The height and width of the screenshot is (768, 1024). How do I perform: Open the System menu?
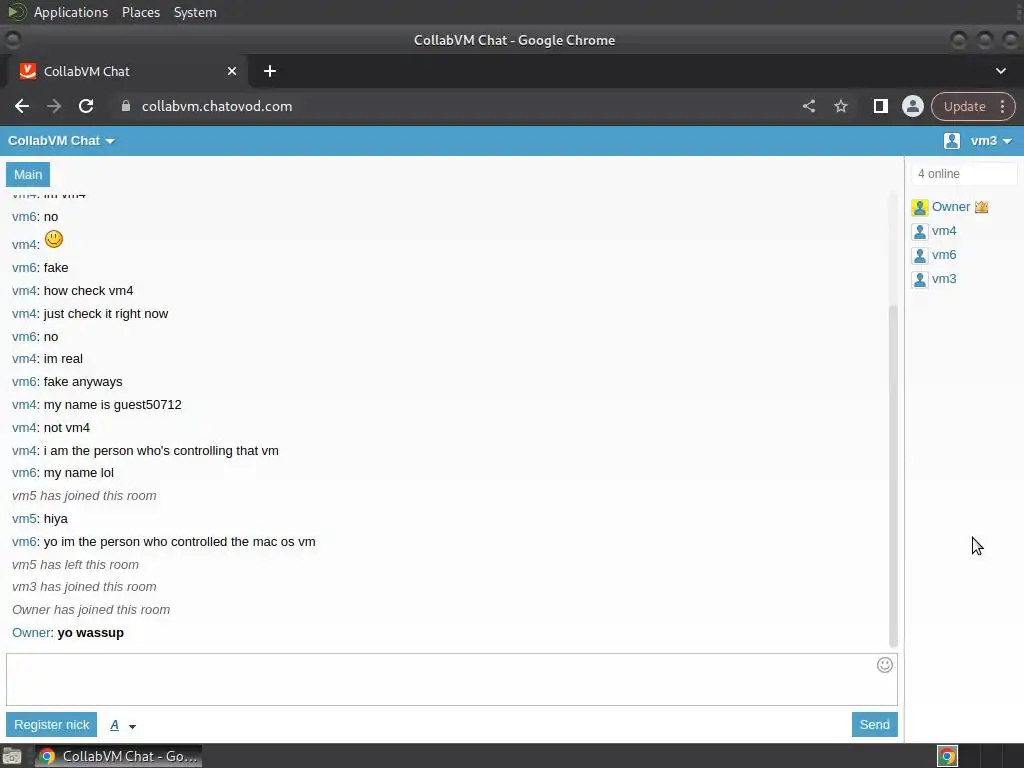tap(195, 12)
